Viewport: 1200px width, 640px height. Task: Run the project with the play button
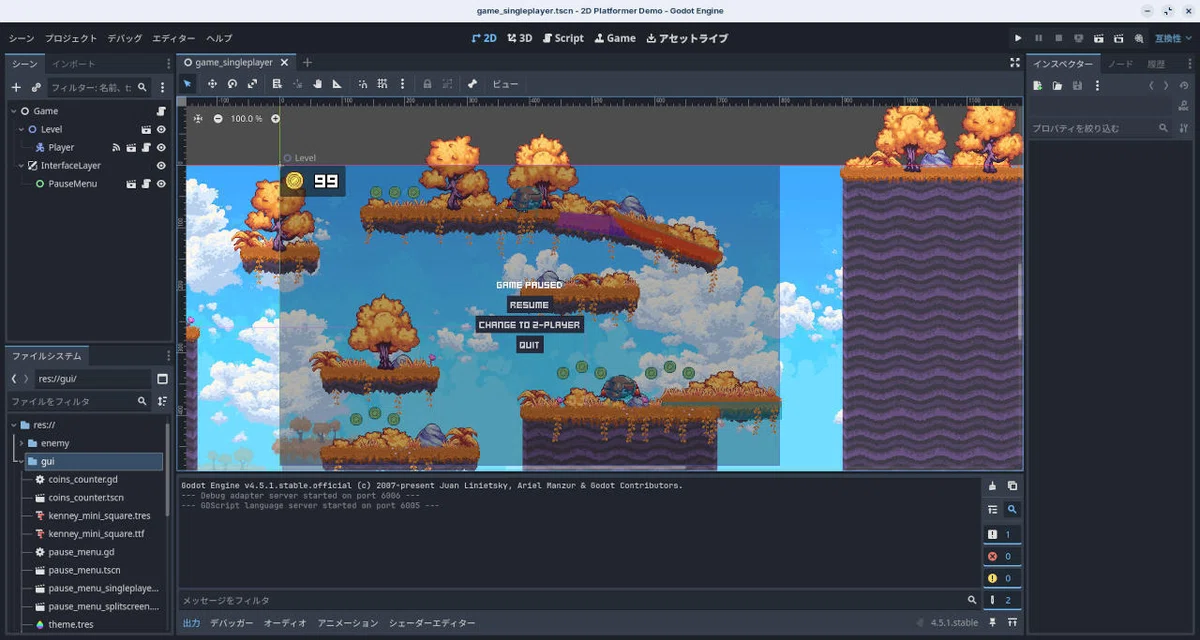[x=1018, y=38]
